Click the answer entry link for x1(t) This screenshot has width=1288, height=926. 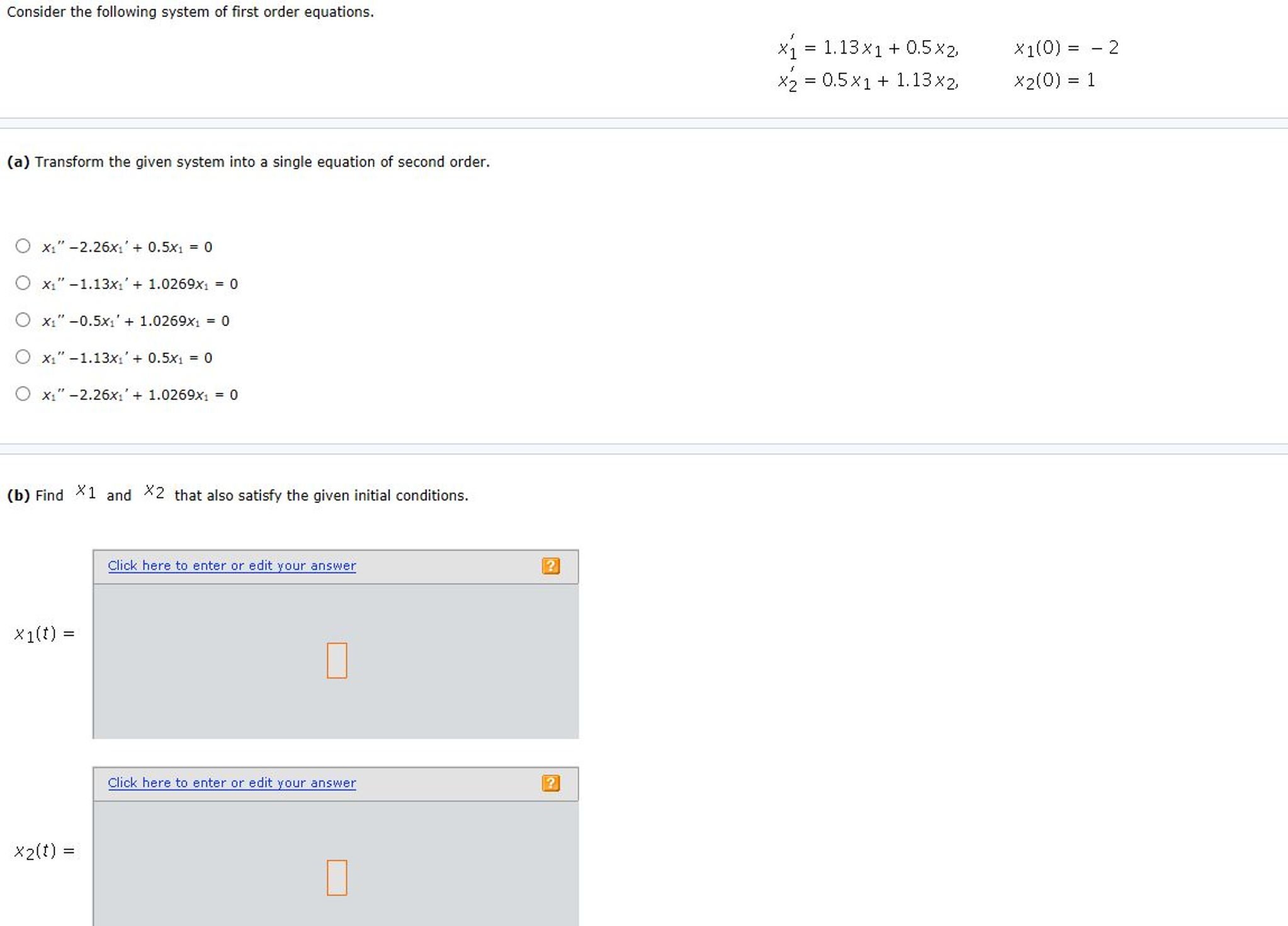[x=232, y=566]
